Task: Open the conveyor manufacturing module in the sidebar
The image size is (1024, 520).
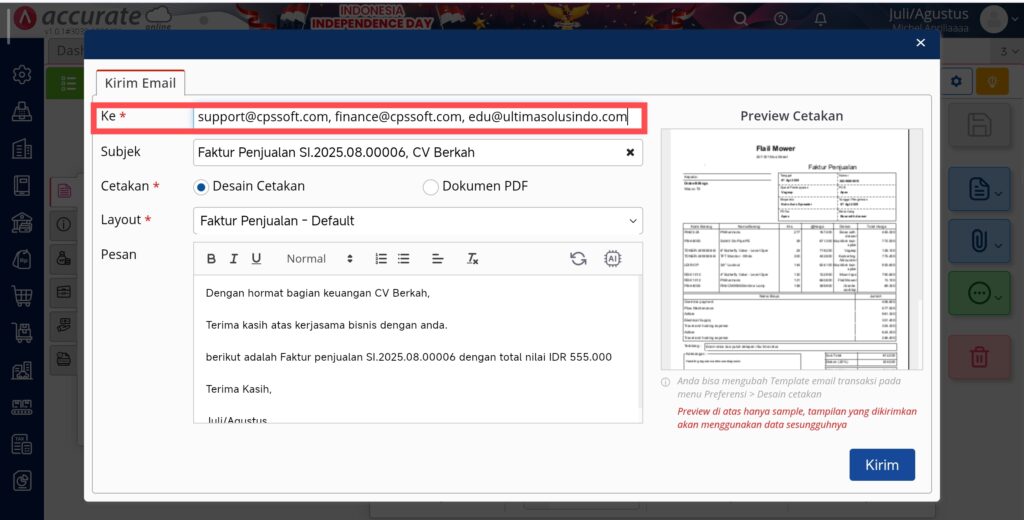Action: click(22, 408)
